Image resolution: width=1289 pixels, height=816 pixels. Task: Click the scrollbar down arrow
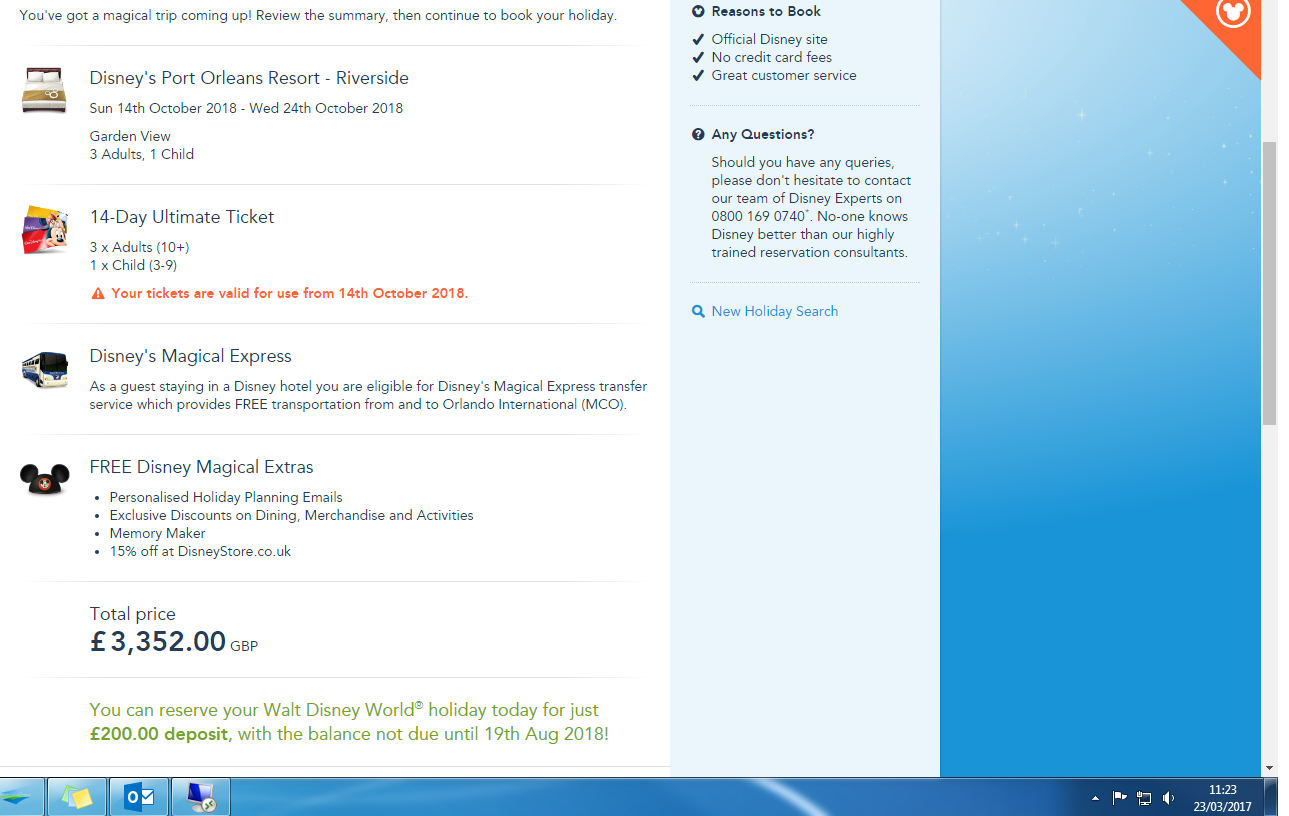(x=1270, y=768)
